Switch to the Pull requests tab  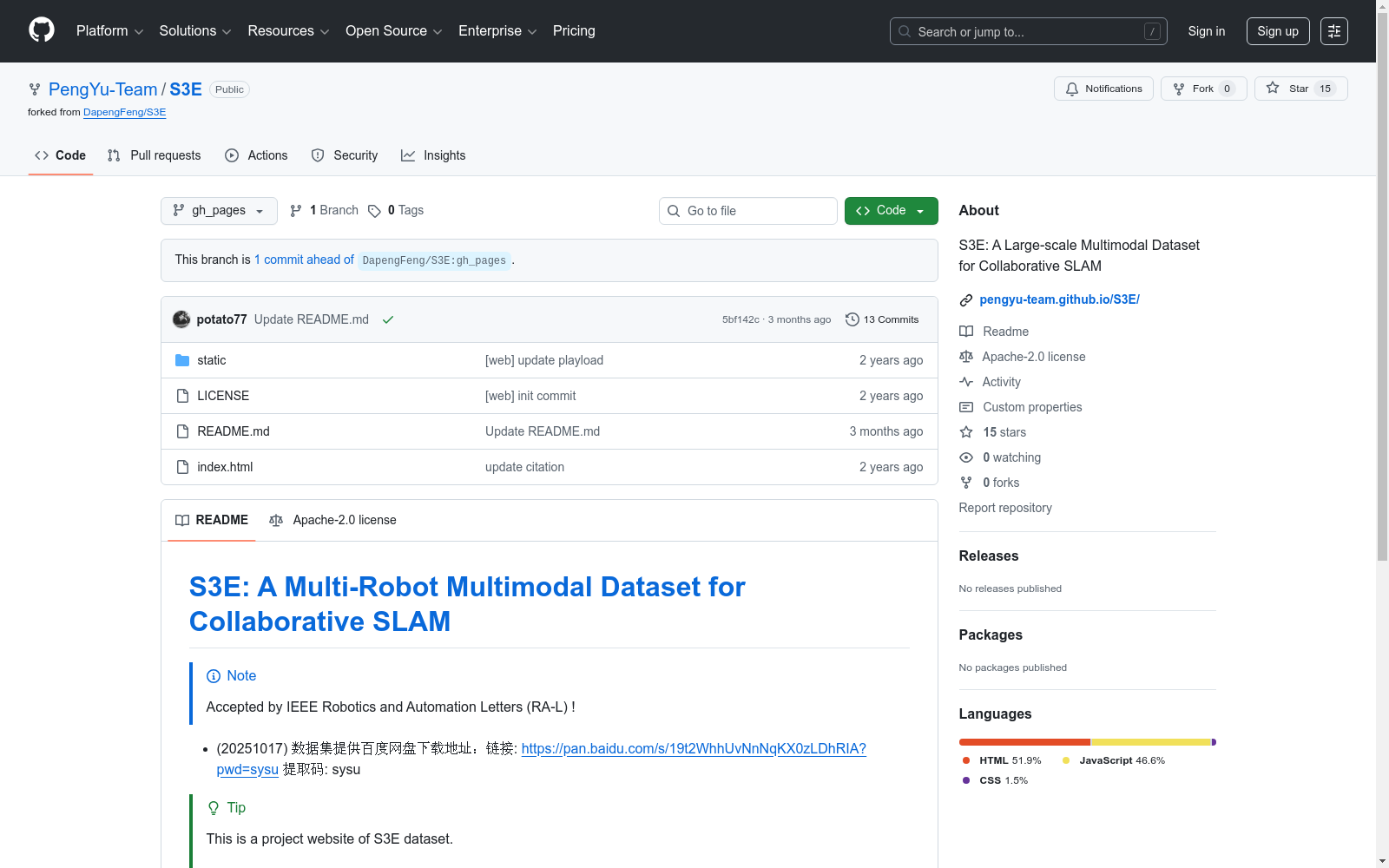coord(155,155)
